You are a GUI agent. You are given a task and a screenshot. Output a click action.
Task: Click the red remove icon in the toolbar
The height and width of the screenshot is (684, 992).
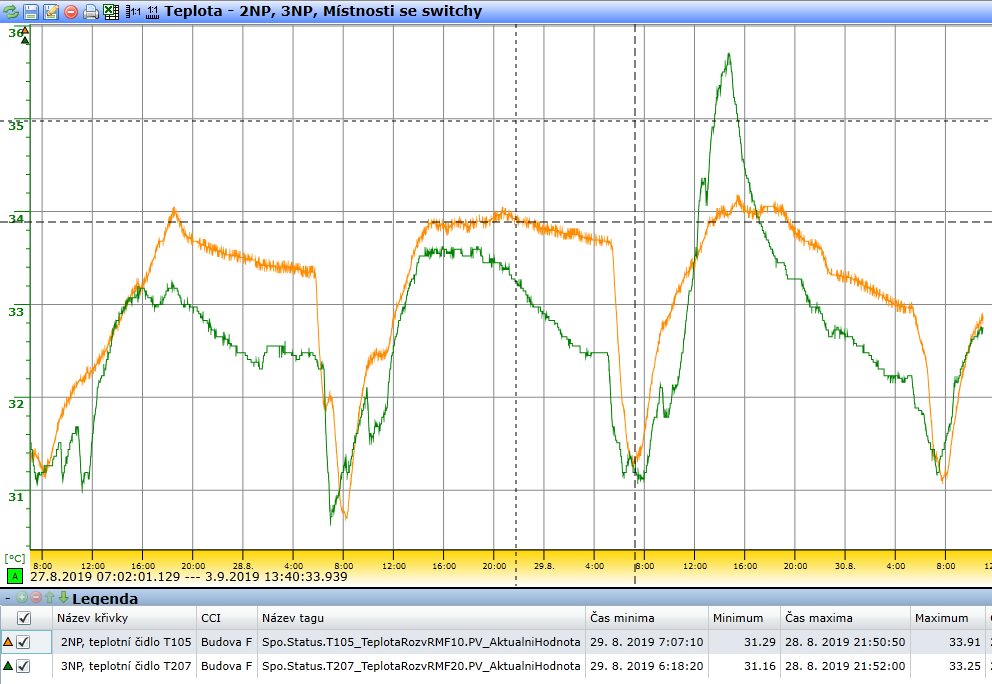pos(71,12)
